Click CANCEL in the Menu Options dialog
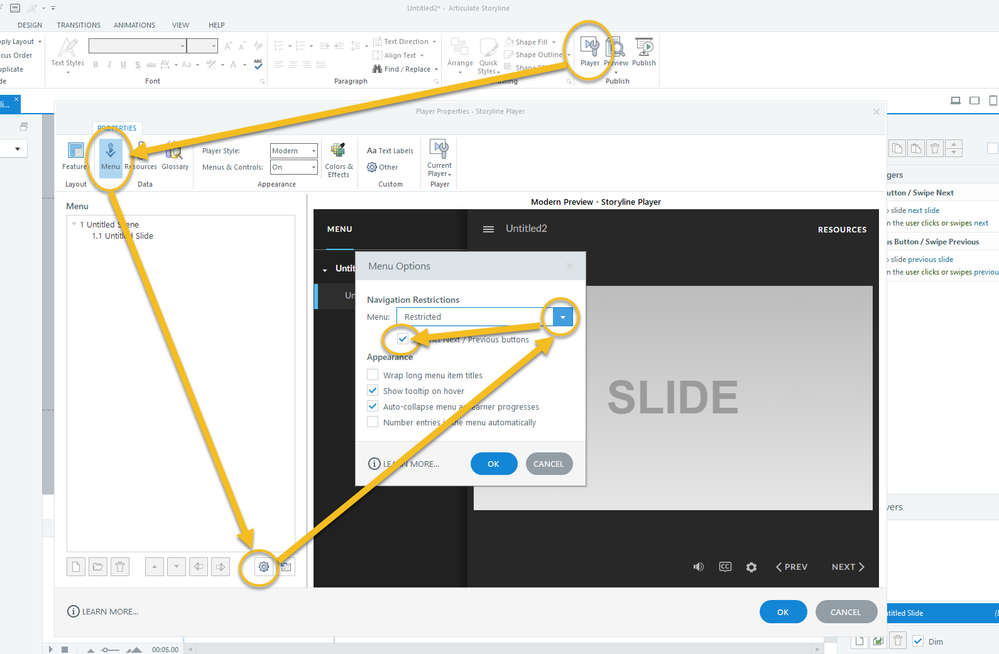This screenshot has height=654, width=999. (549, 464)
